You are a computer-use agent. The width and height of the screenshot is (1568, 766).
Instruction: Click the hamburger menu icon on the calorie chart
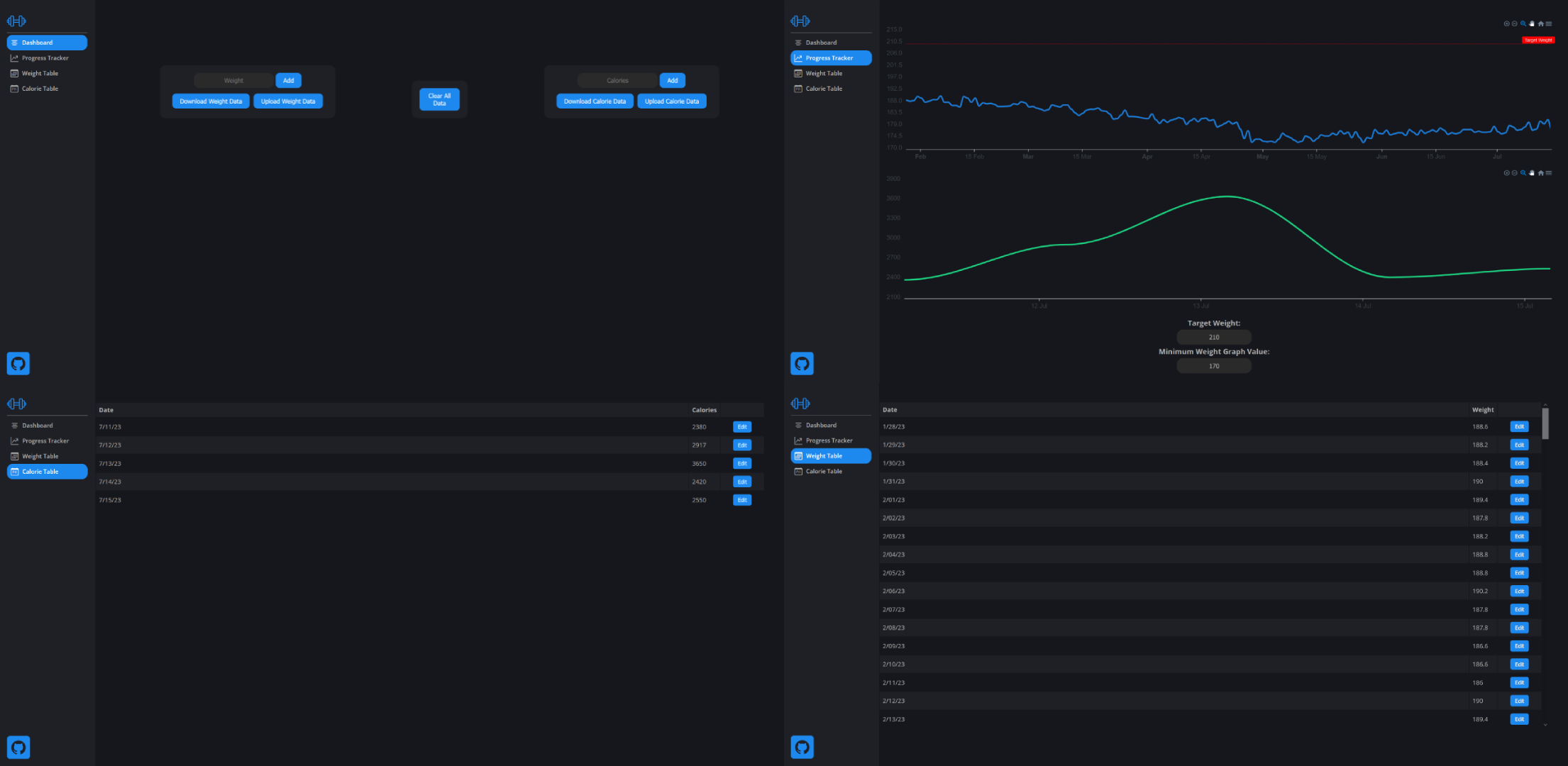tap(1548, 173)
